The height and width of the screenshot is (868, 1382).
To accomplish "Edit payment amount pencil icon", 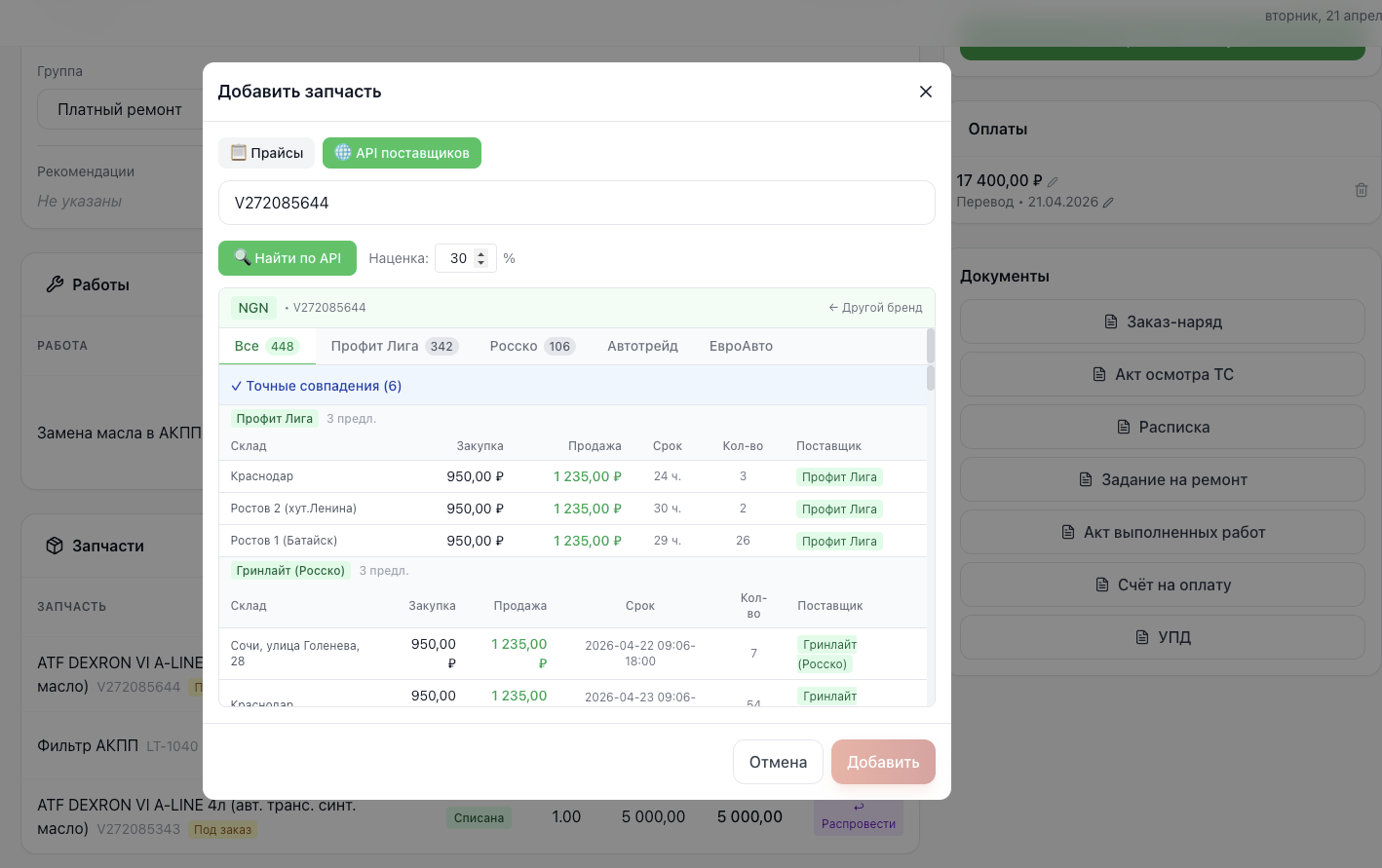I will pos(1053,181).
